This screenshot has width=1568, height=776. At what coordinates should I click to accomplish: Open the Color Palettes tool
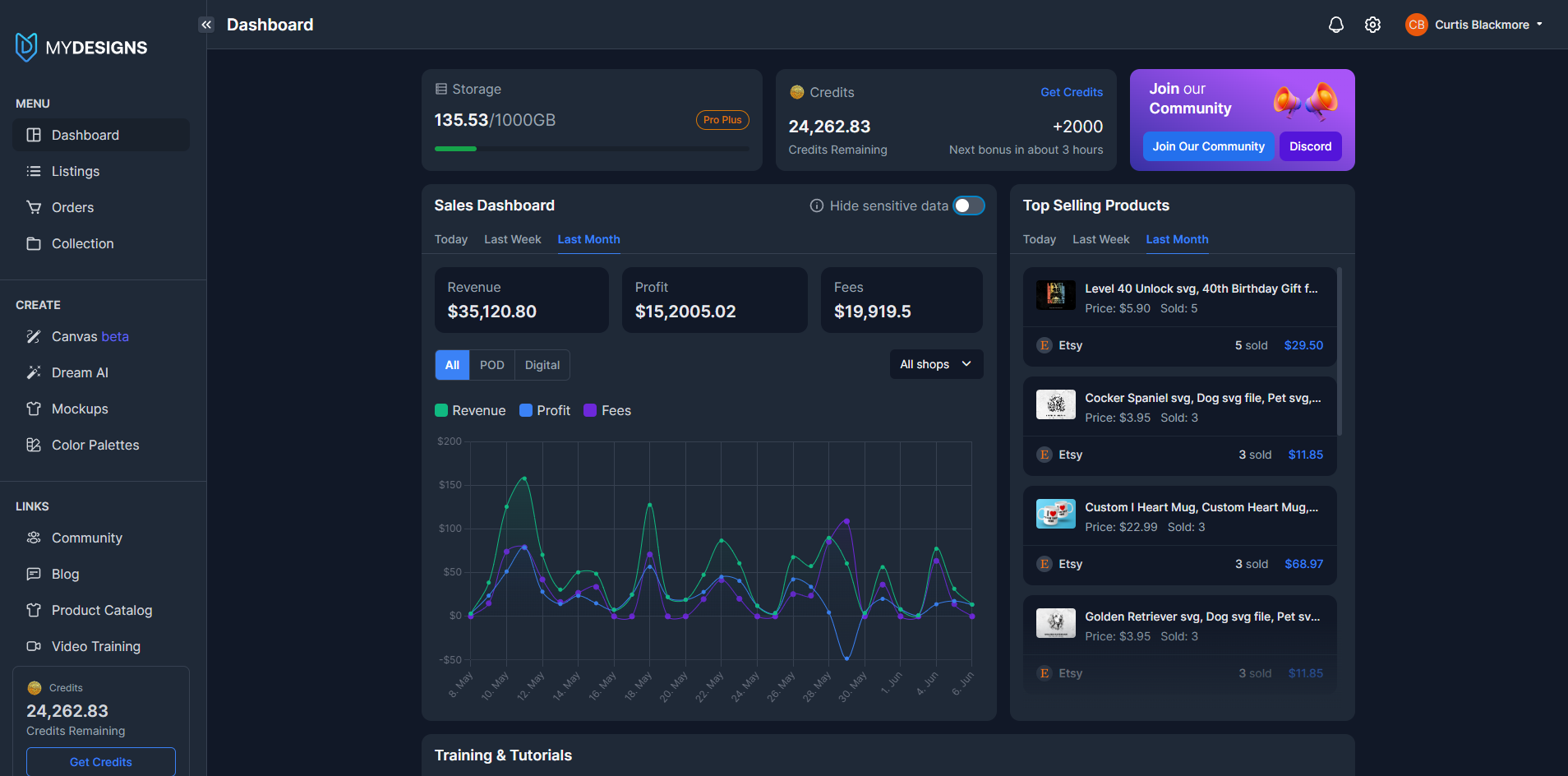(95, 445)
